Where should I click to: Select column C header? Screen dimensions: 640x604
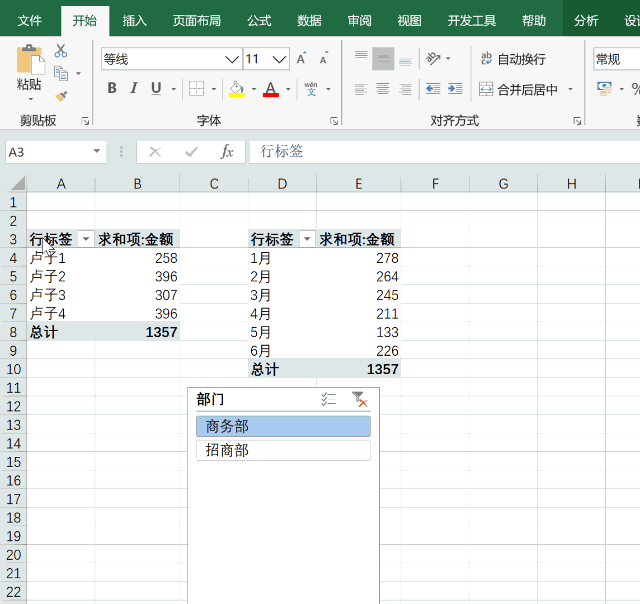(214, 184)
